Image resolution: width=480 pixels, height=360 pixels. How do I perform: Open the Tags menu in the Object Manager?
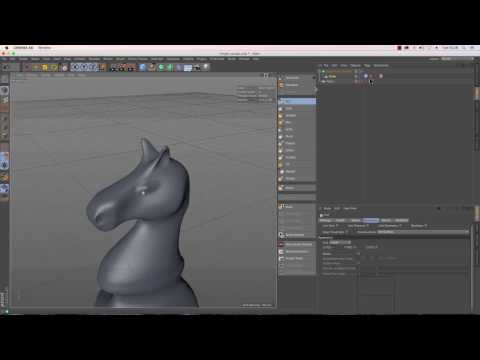coord(367,66)
